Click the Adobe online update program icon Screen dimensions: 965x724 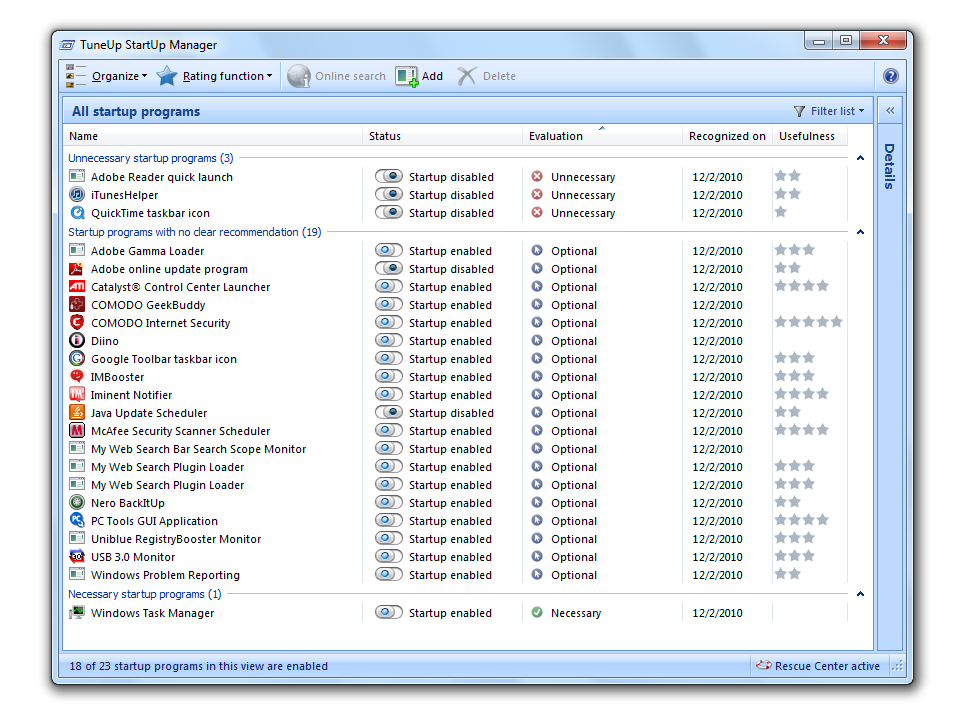tap(77, 268)
